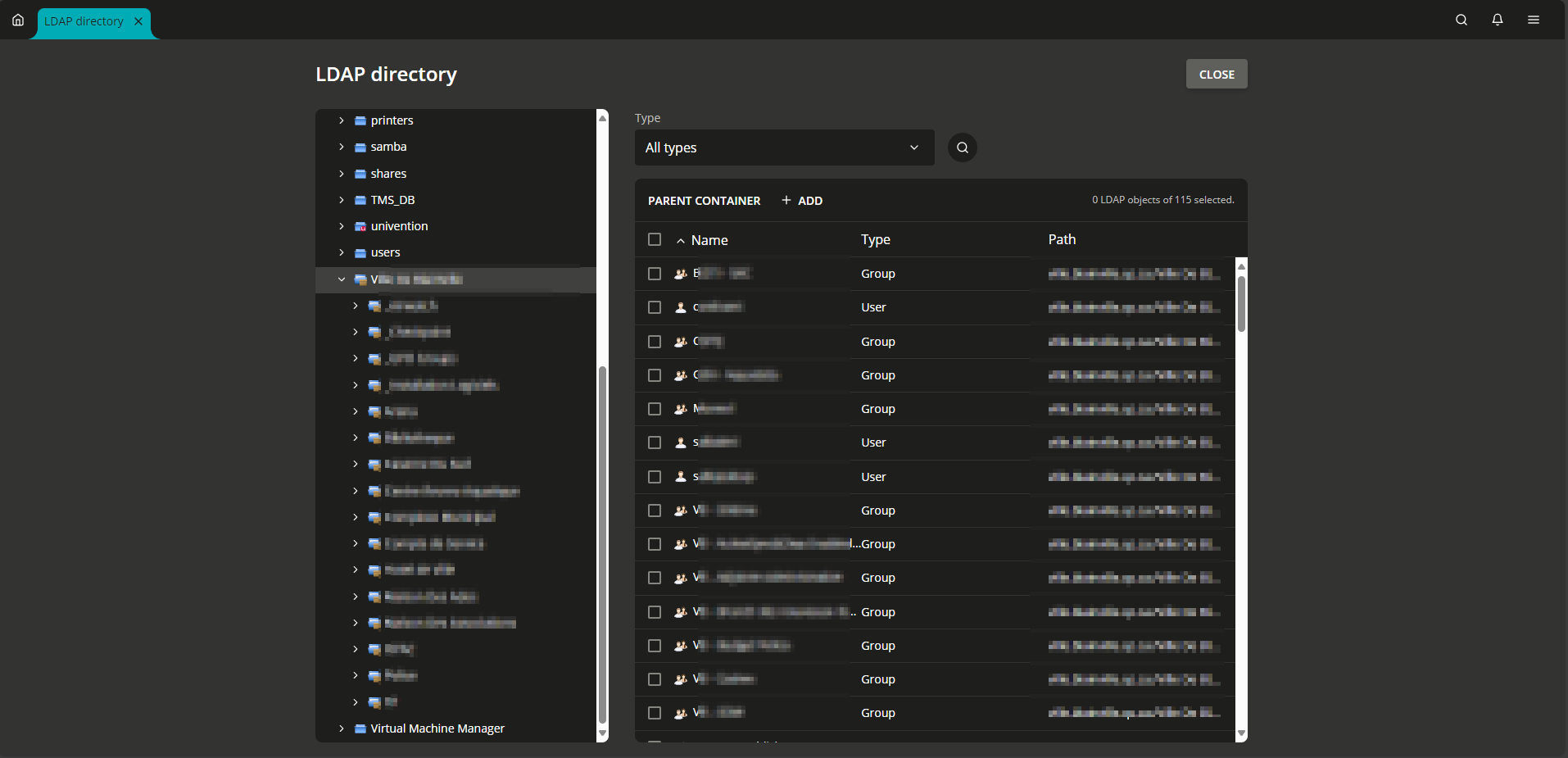Expand the shares tree node
1568x758 pixels.
[x=342, y=174]
